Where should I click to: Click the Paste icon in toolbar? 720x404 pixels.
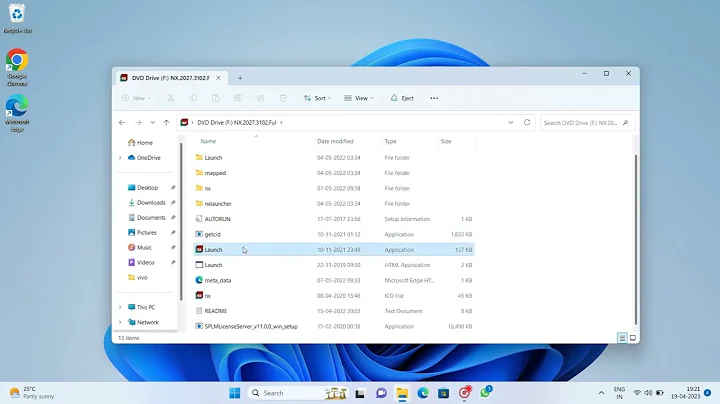[x=215, y=98]
